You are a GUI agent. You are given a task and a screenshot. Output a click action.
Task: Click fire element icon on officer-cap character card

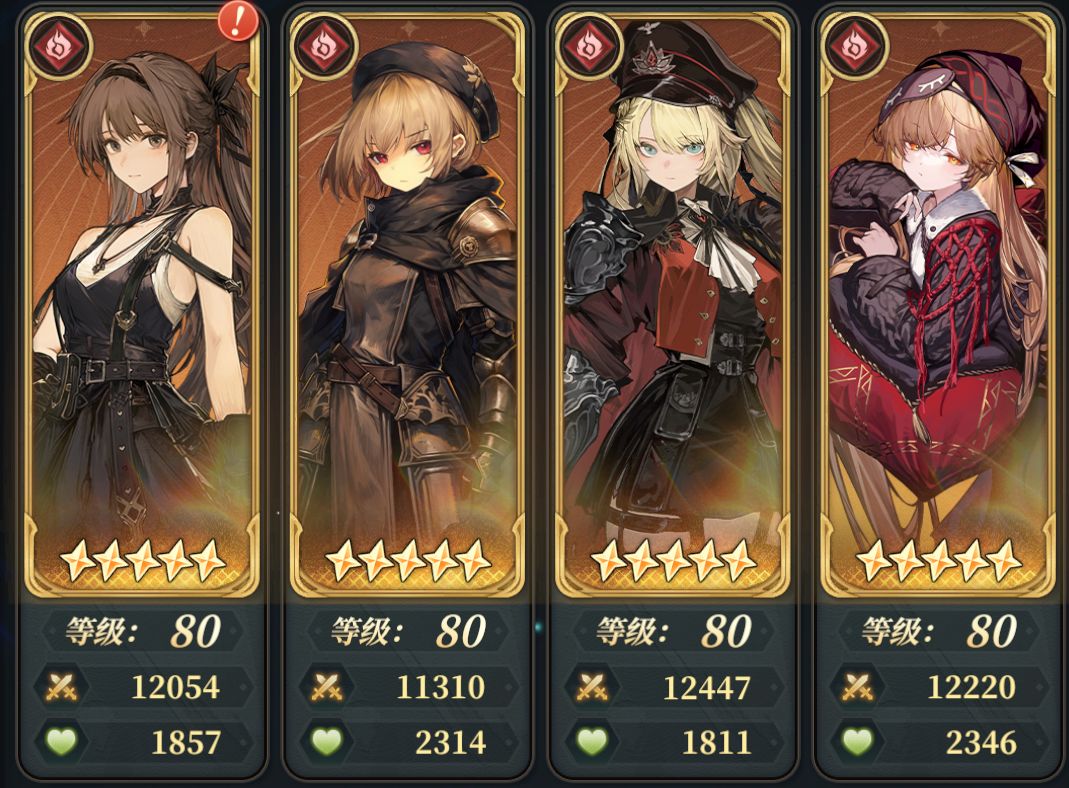pos(589,46)
